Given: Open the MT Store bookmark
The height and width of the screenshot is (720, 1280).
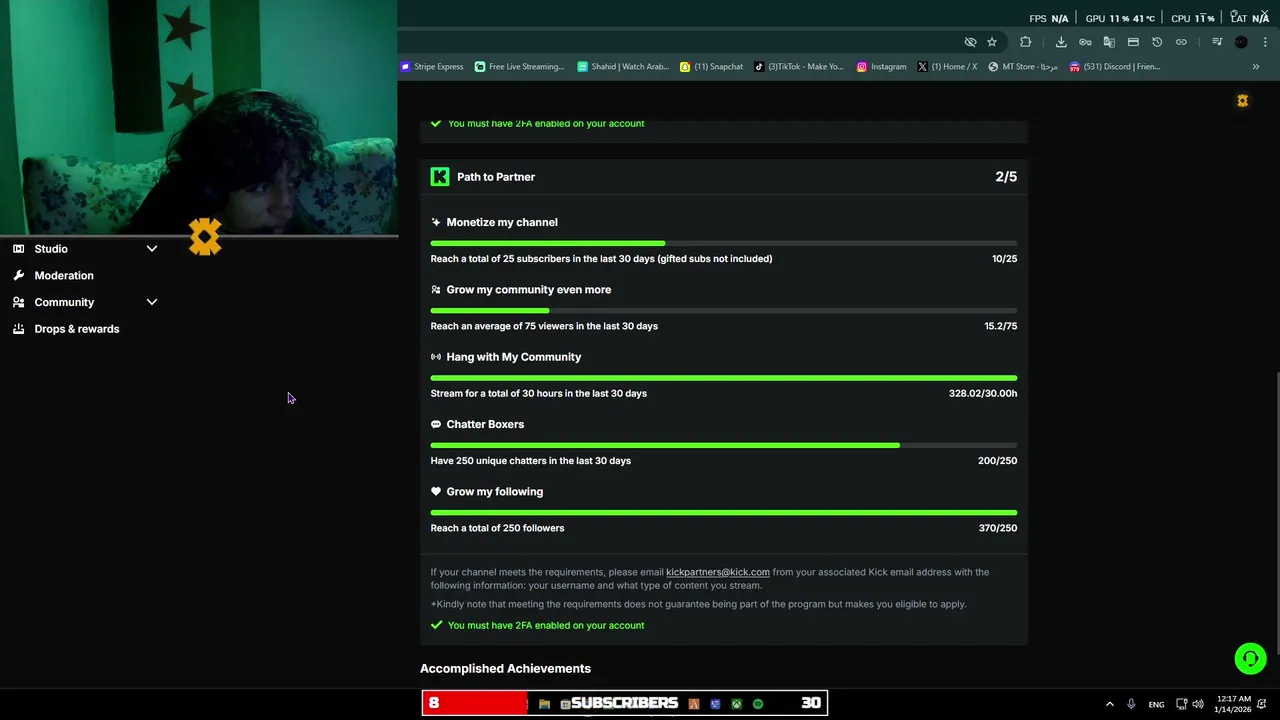Looking at the screenshot, I should [x=1023, y=67].
